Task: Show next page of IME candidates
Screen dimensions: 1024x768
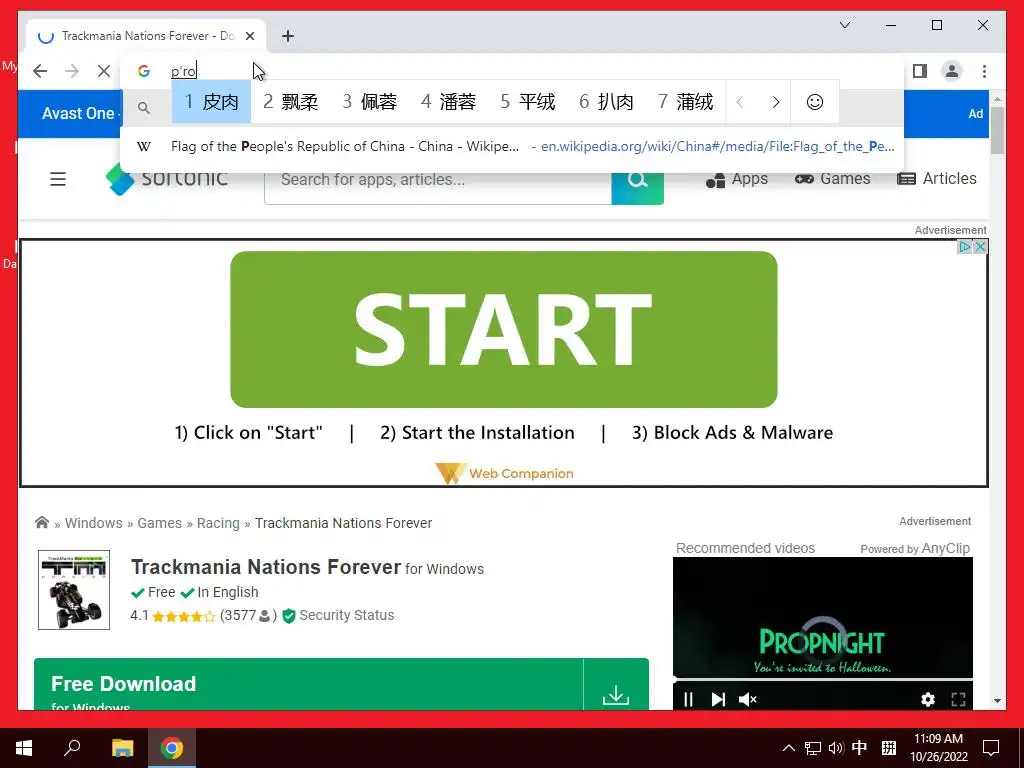Action: pos(775,102)
